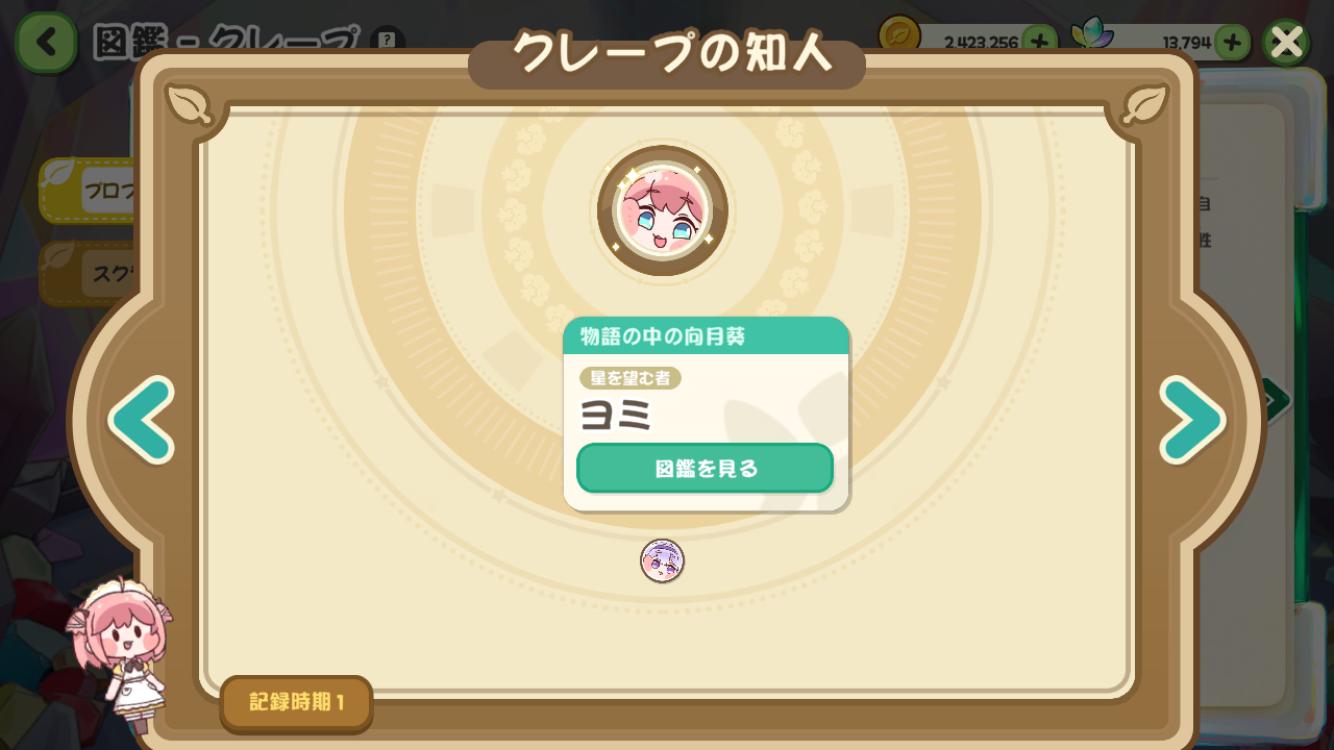The image size is (1334, 750).
Task: Tap the small green arrow behind dialog
Action: [x=1274, y=400]
